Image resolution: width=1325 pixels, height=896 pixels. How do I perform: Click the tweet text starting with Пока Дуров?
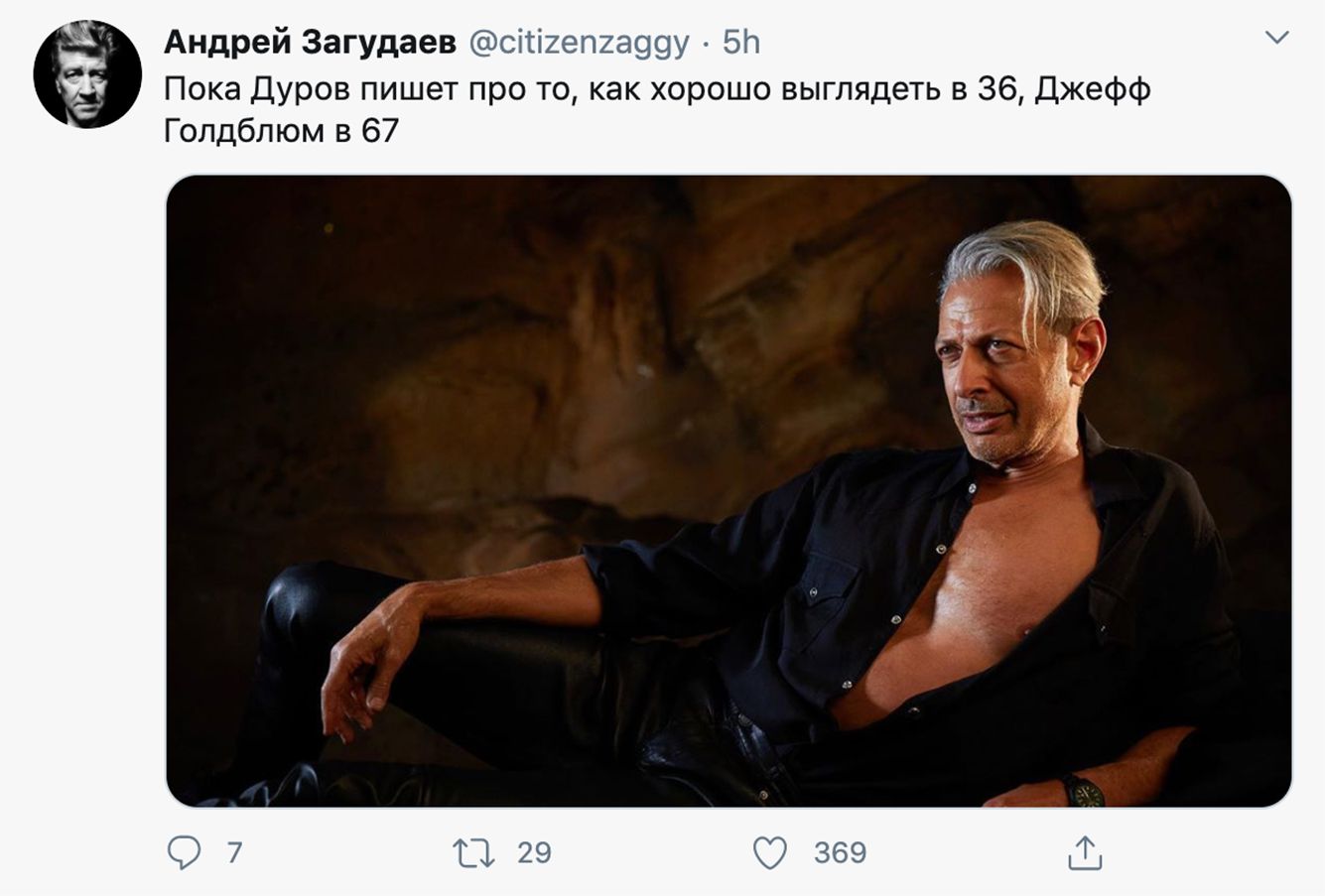(657, 109)
